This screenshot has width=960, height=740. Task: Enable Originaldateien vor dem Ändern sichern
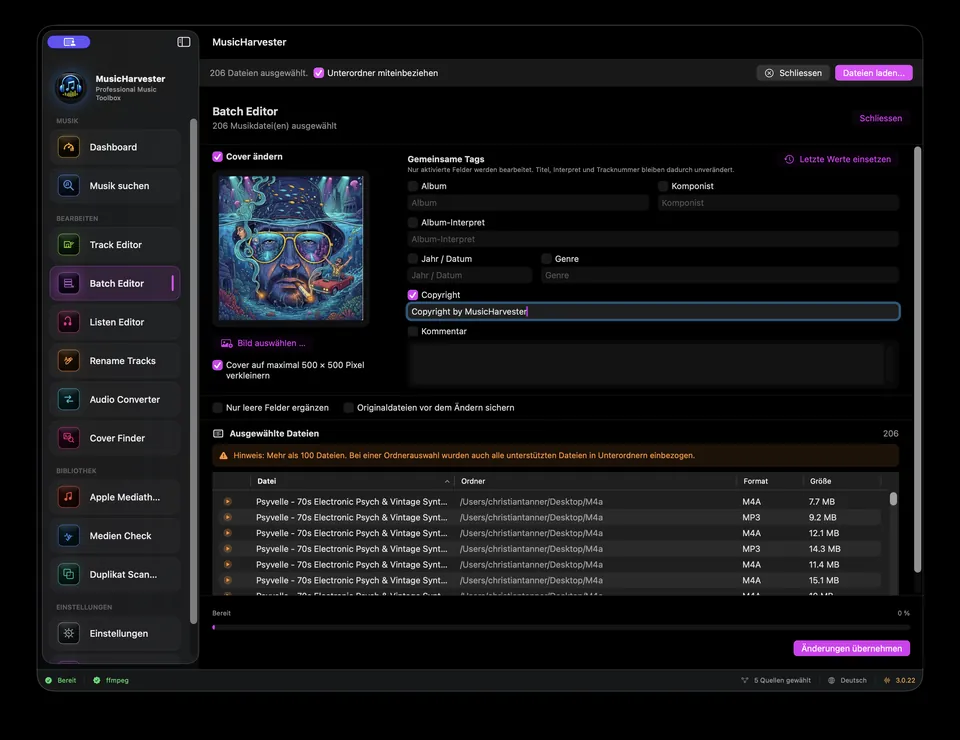348,408
